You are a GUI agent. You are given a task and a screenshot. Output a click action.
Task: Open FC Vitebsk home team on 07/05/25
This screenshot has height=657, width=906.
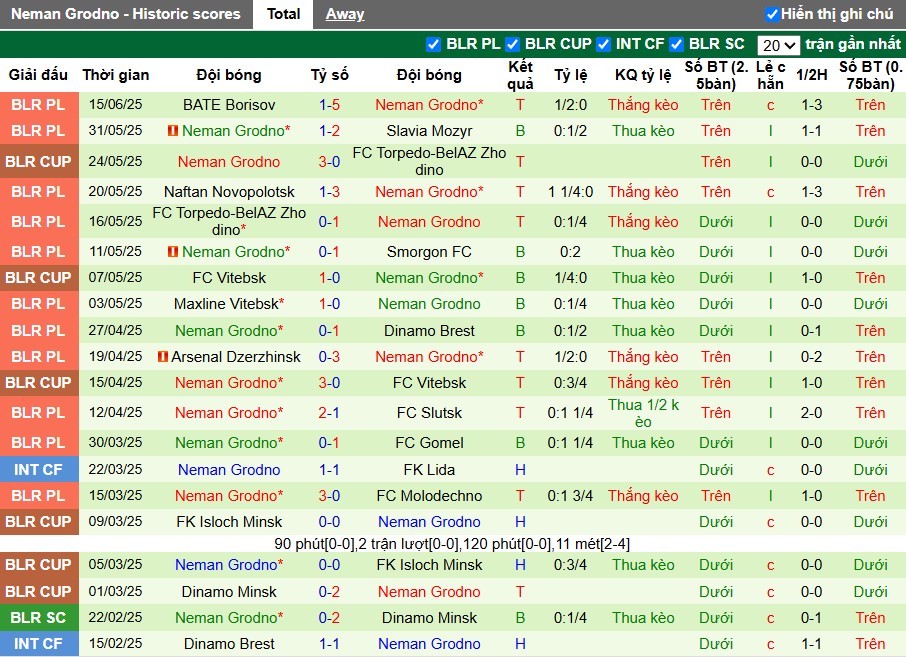(x=229, y=278)
